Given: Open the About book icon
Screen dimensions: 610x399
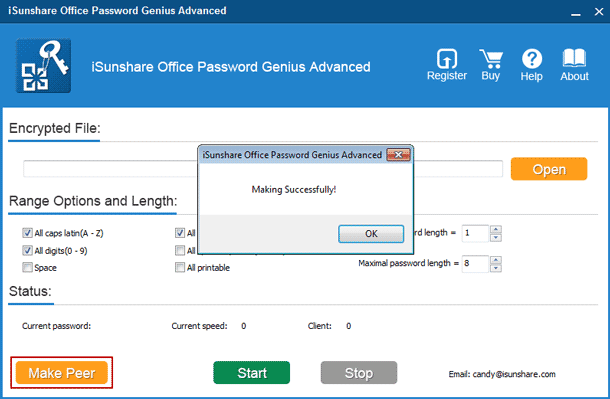Looking at the screenshot, I should (574, 58).
